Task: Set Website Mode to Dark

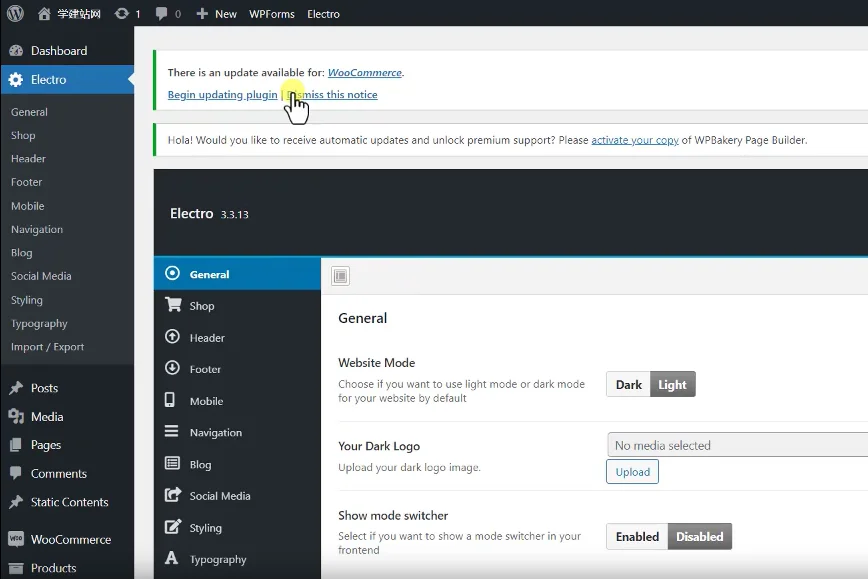Action: (x=628, y=384)
